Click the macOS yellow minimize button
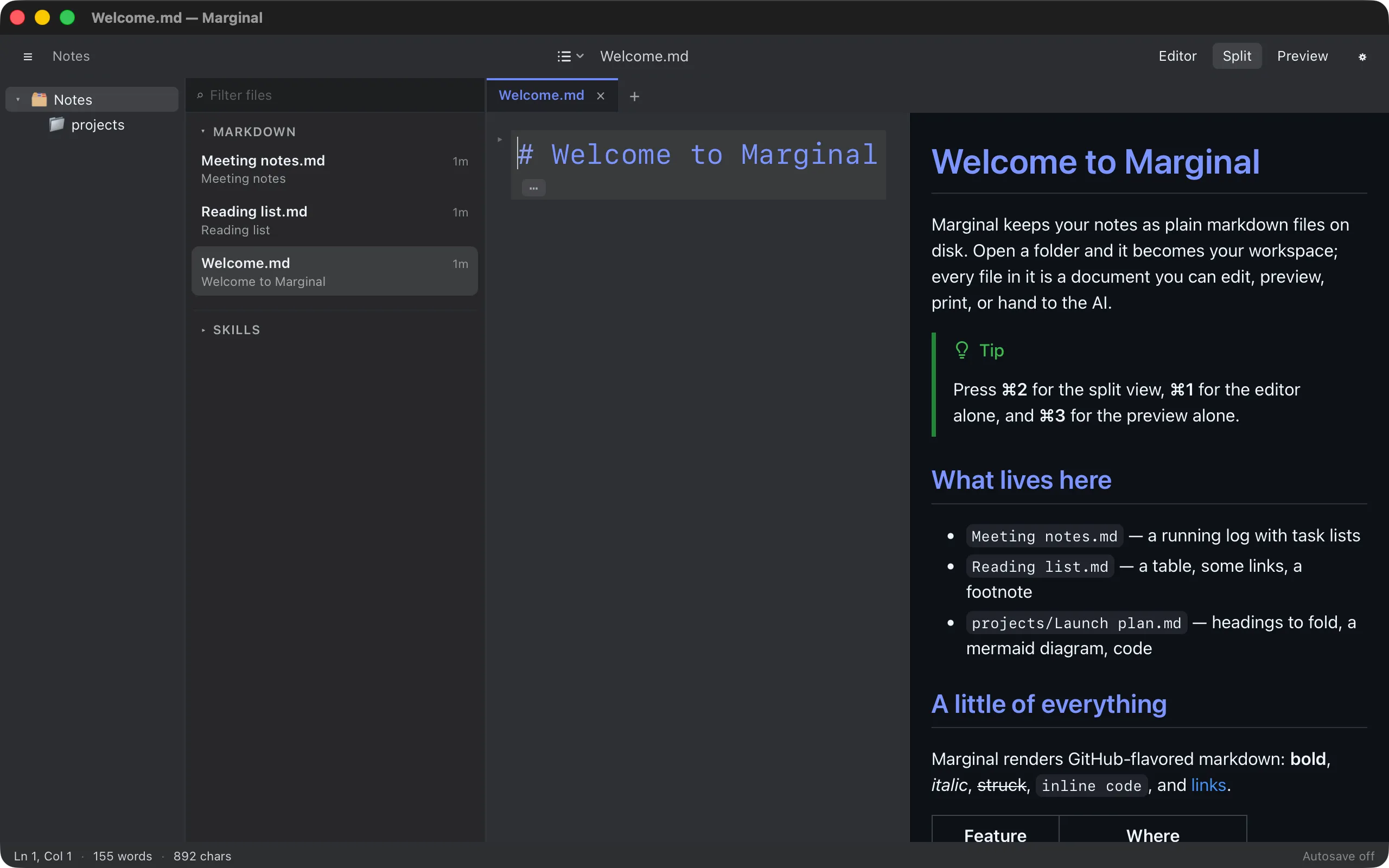The width and height of the screenshot is (1389, 868). [x=42, y=18]
